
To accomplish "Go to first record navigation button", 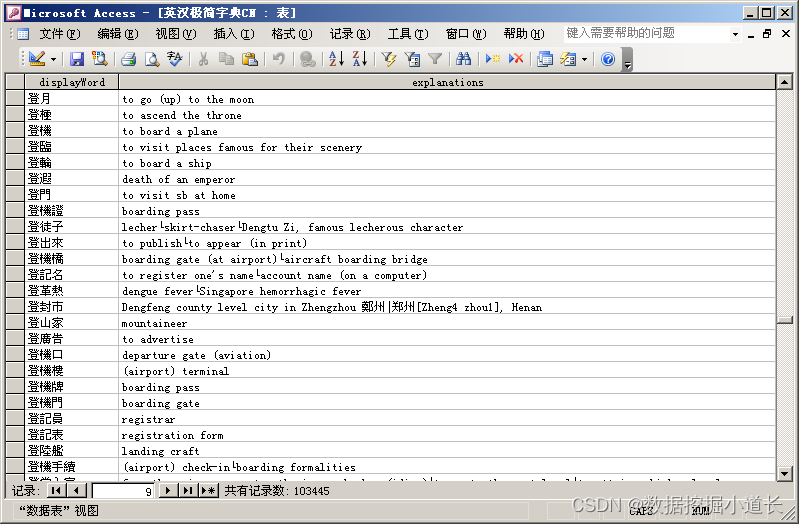I will (x=56, y=490).
